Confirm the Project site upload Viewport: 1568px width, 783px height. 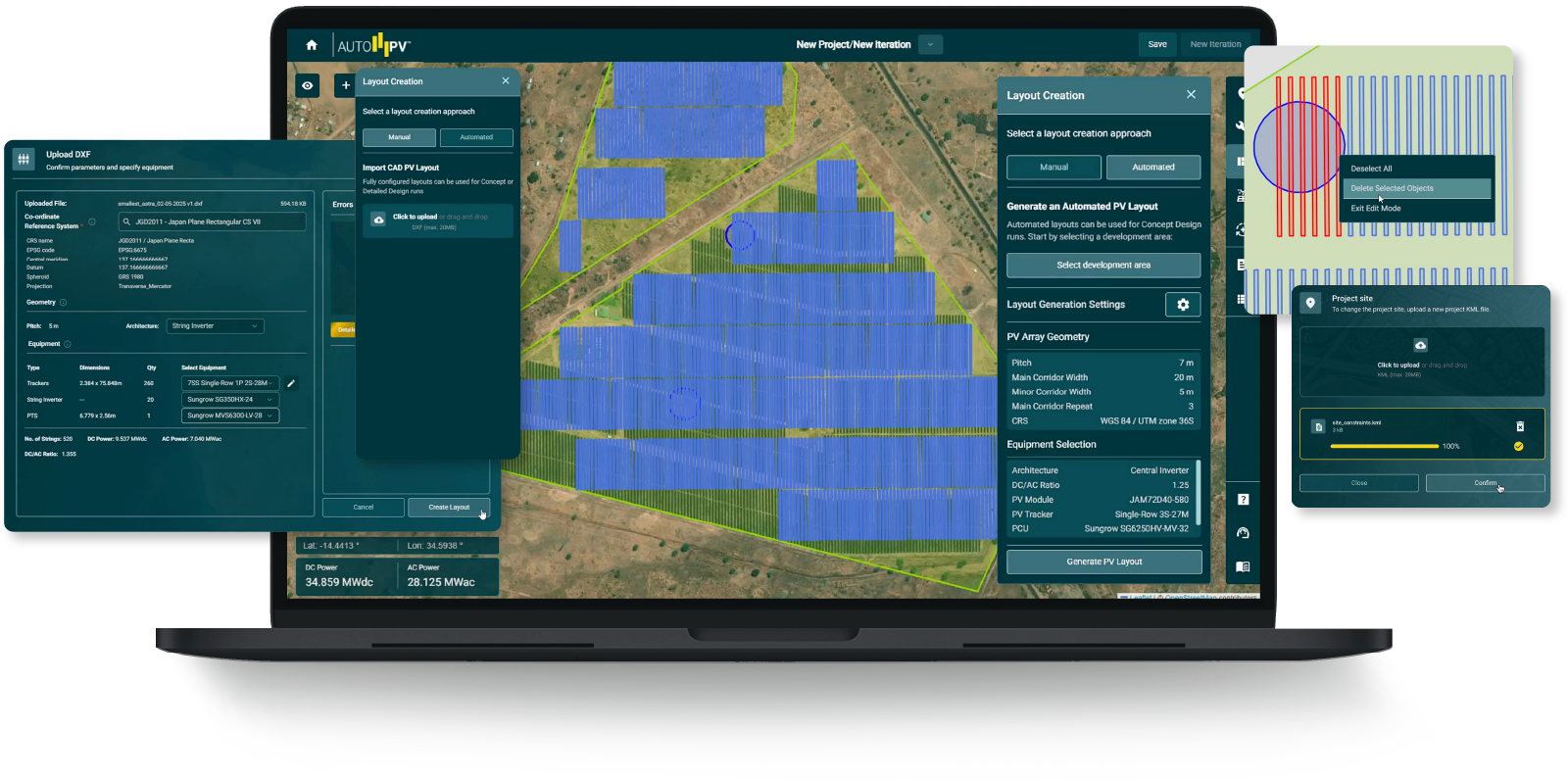(x=1485, y=483)
